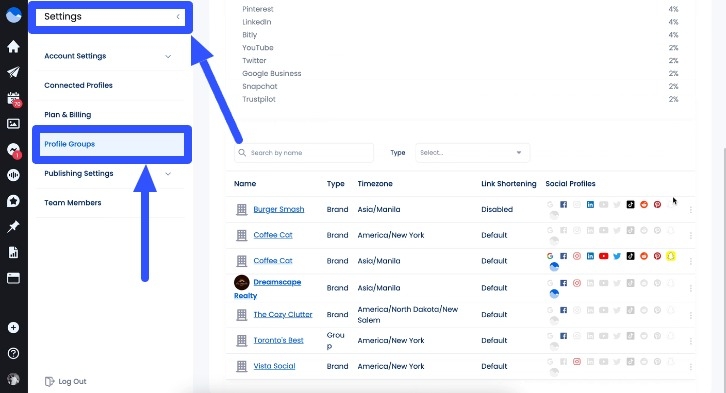Open the reports chart document icon
This screenshot has width=726, height=393.
13,252
